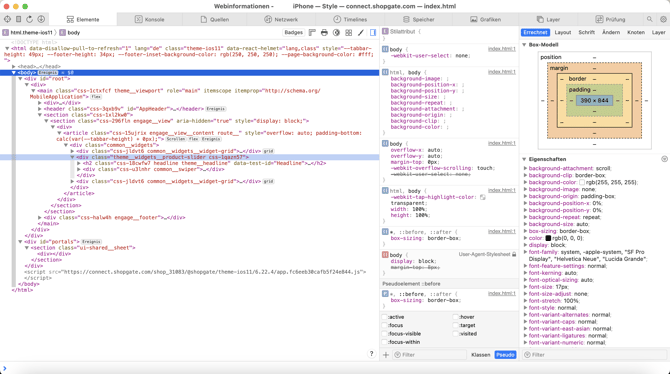This screenshot has height=374, width=670.
Task: Activate the element selection crosshair icon
Action: click(7, 19)
